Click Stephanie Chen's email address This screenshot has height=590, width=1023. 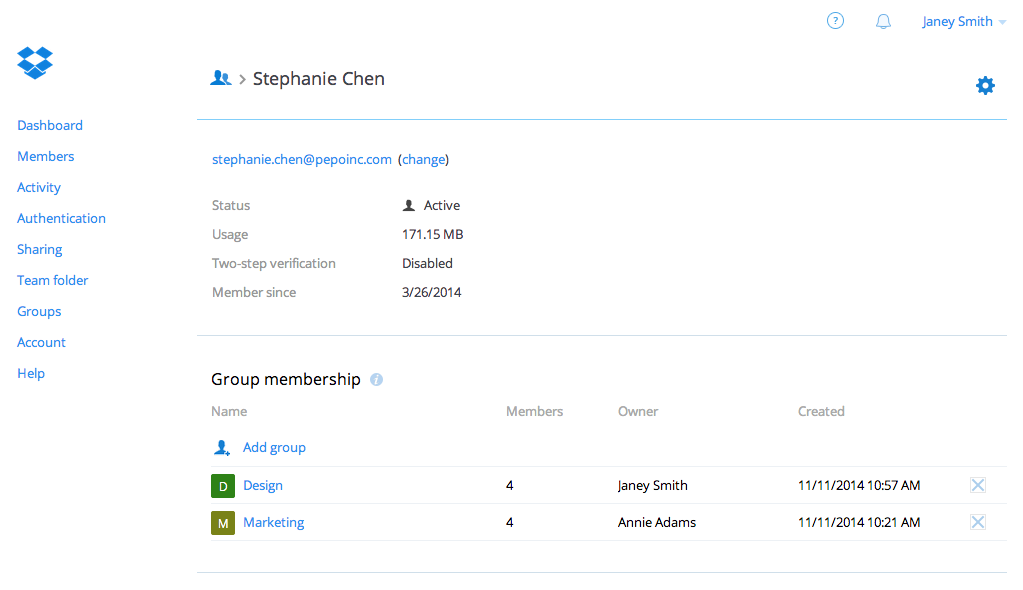click(x=301, y=159)
